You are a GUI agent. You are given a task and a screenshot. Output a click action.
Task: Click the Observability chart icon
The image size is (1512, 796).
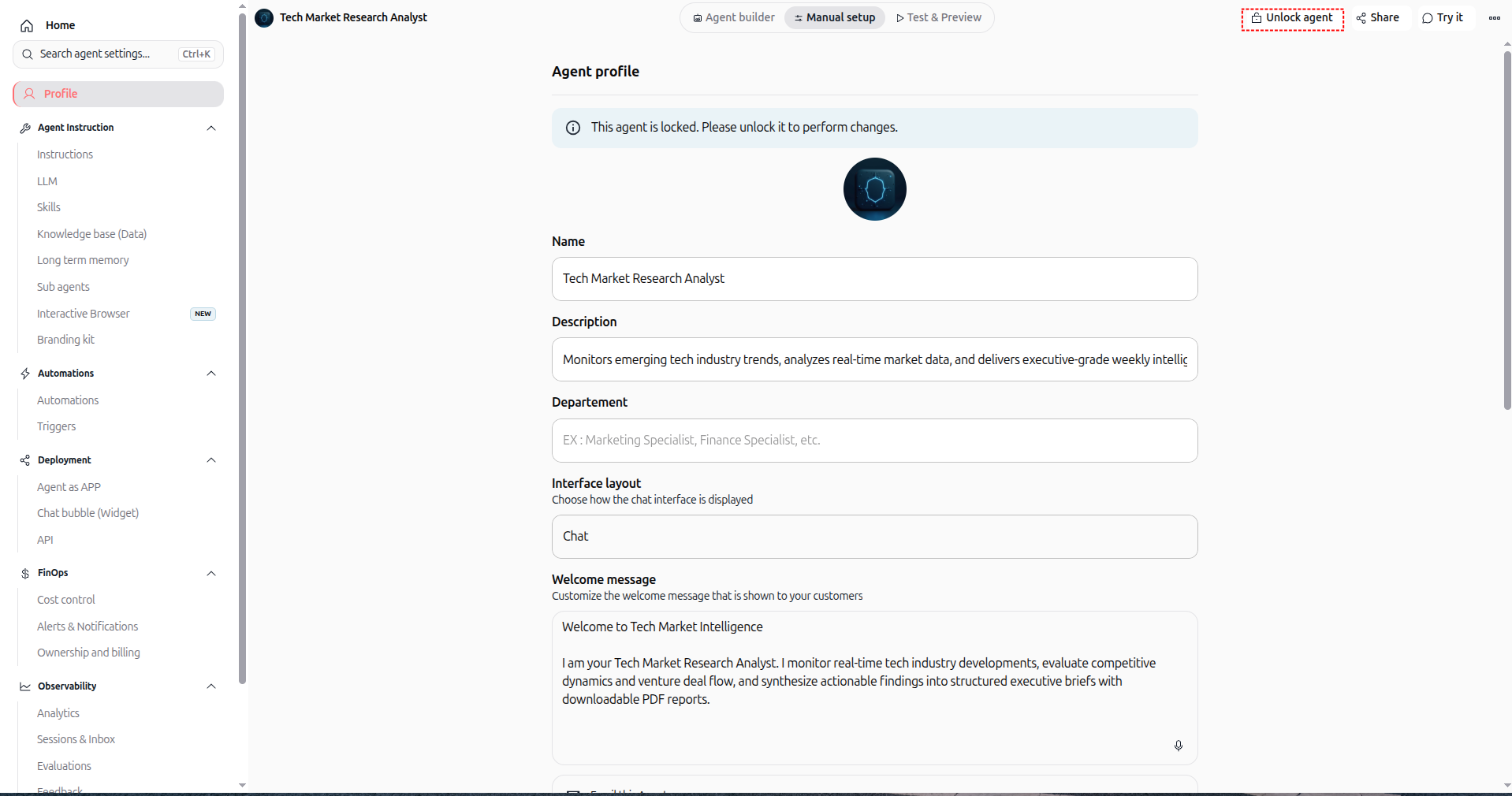(x=25, y=686)
